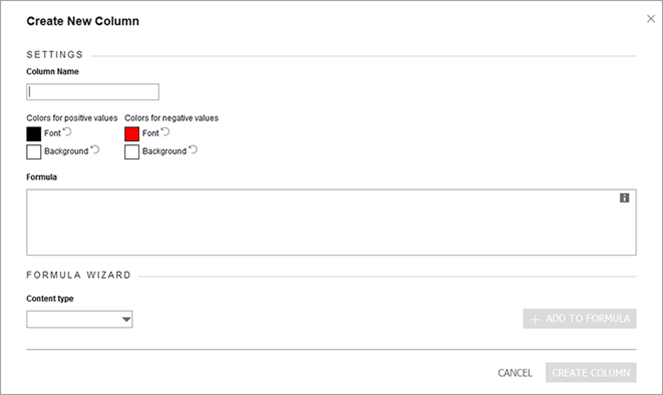Viewport: 663px width, 395px height.
Task: Reset the positive values Font color
Action: 67,132
